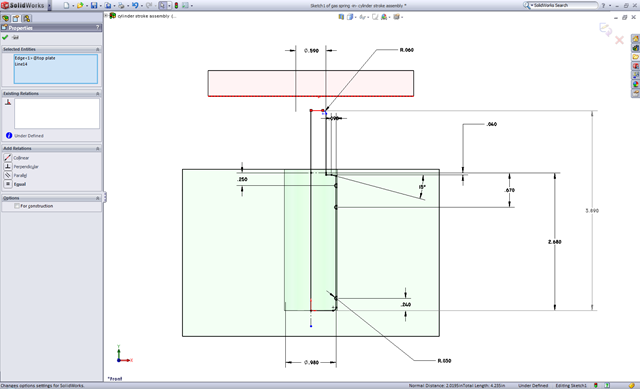This screenshot has height=389, width=640.
Task: Click the Print icon in the toolbar
Action: (121, 5)
